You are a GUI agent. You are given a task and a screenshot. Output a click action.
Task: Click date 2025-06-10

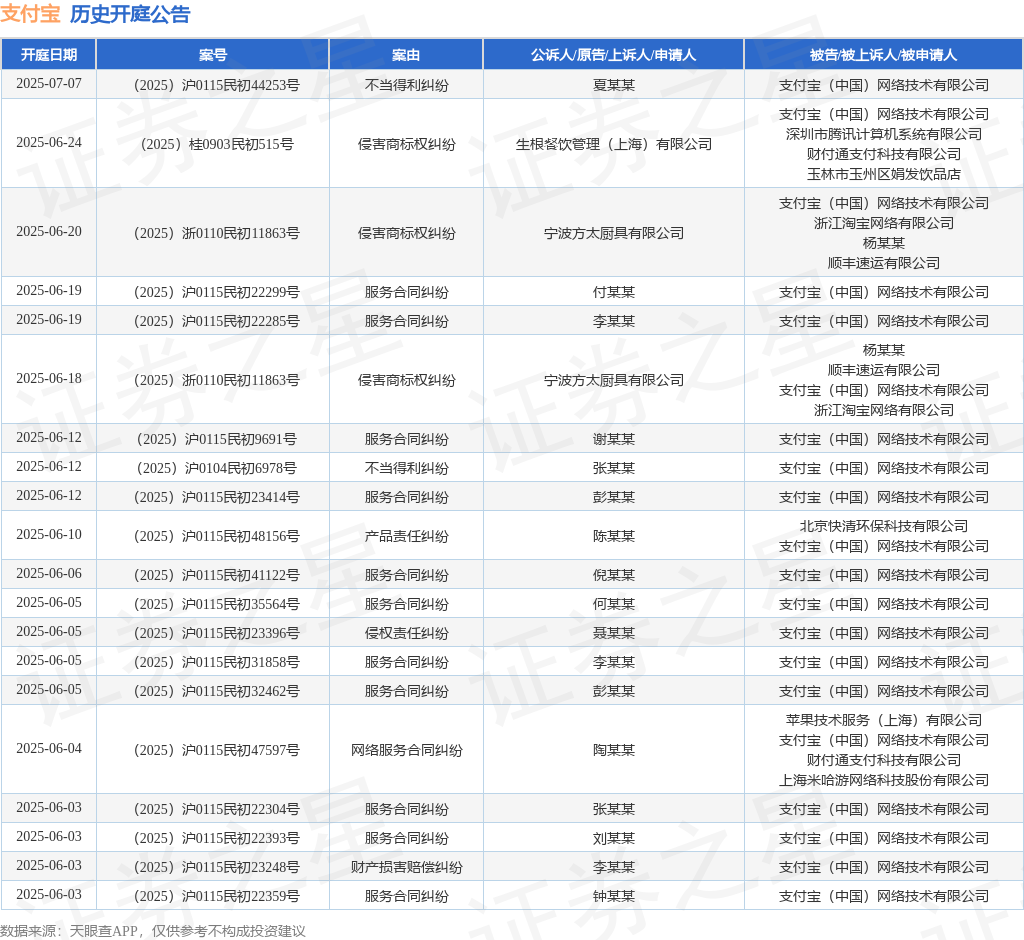[x=49, y=534]
